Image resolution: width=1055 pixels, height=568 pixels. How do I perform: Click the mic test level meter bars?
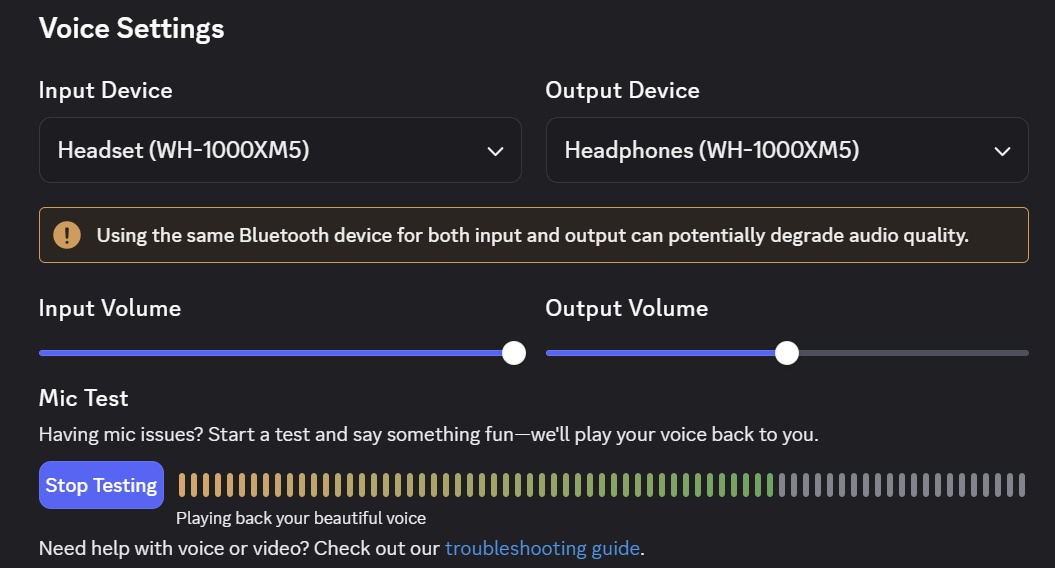[x=602, y=485]
